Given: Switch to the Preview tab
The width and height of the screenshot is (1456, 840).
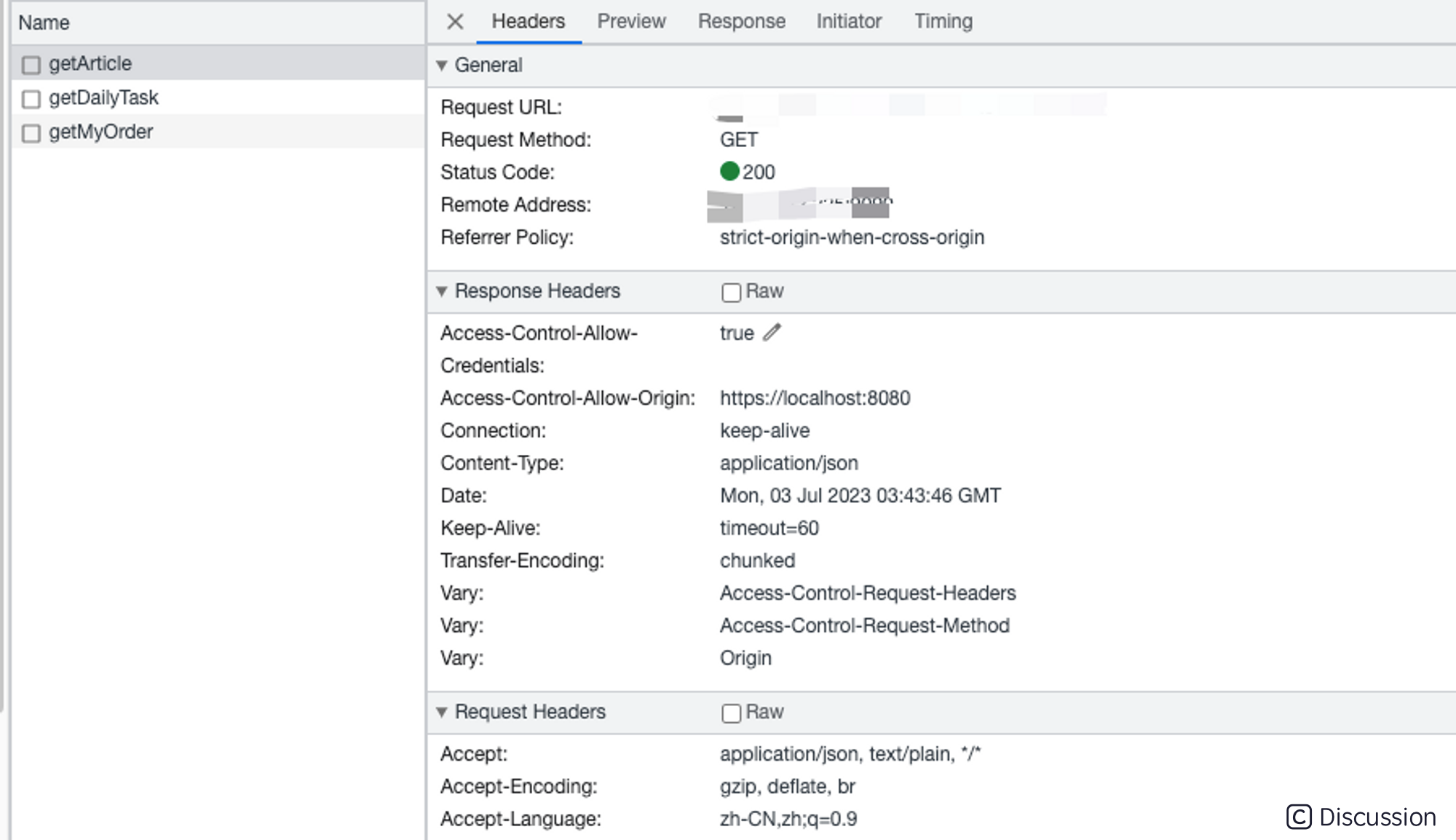Looking at the screenshot, I should (x=631, y=22).
